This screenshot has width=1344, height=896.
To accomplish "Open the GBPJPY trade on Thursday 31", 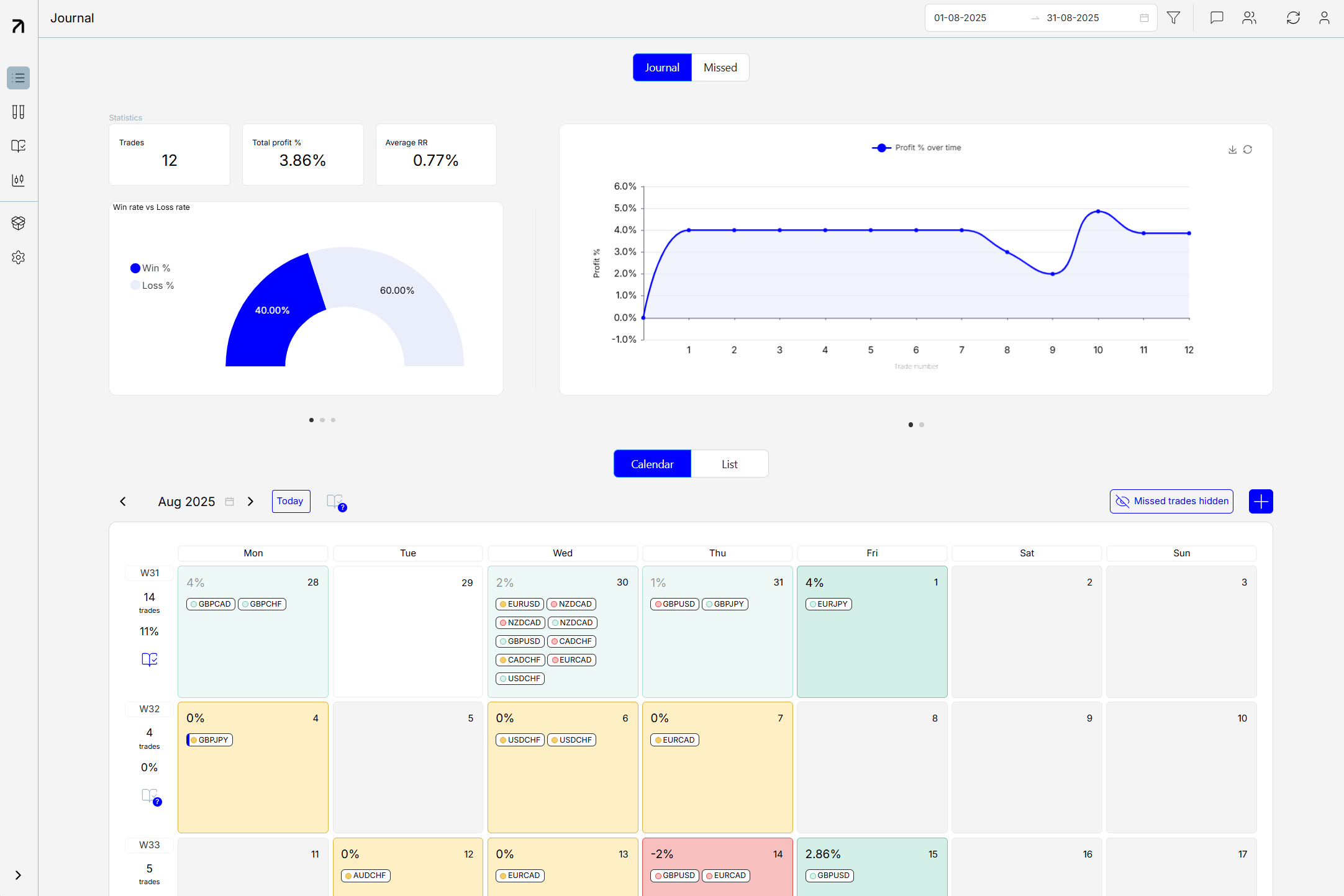I will 725,604.
